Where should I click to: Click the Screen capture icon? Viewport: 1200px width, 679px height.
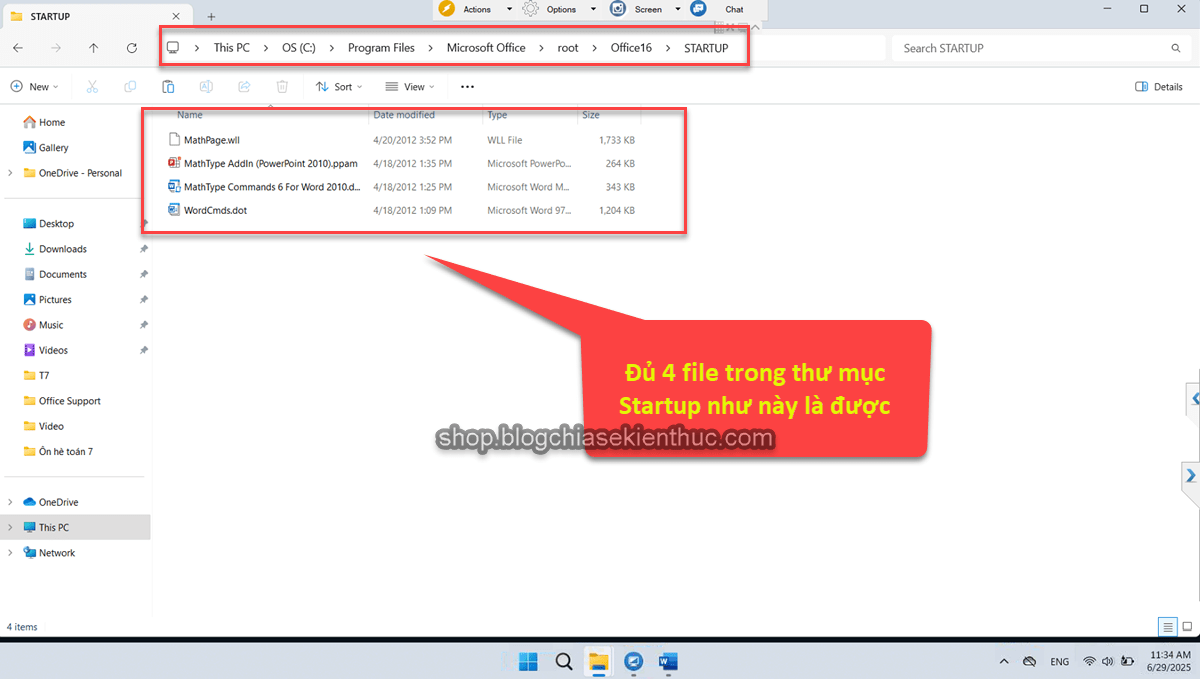618,9
